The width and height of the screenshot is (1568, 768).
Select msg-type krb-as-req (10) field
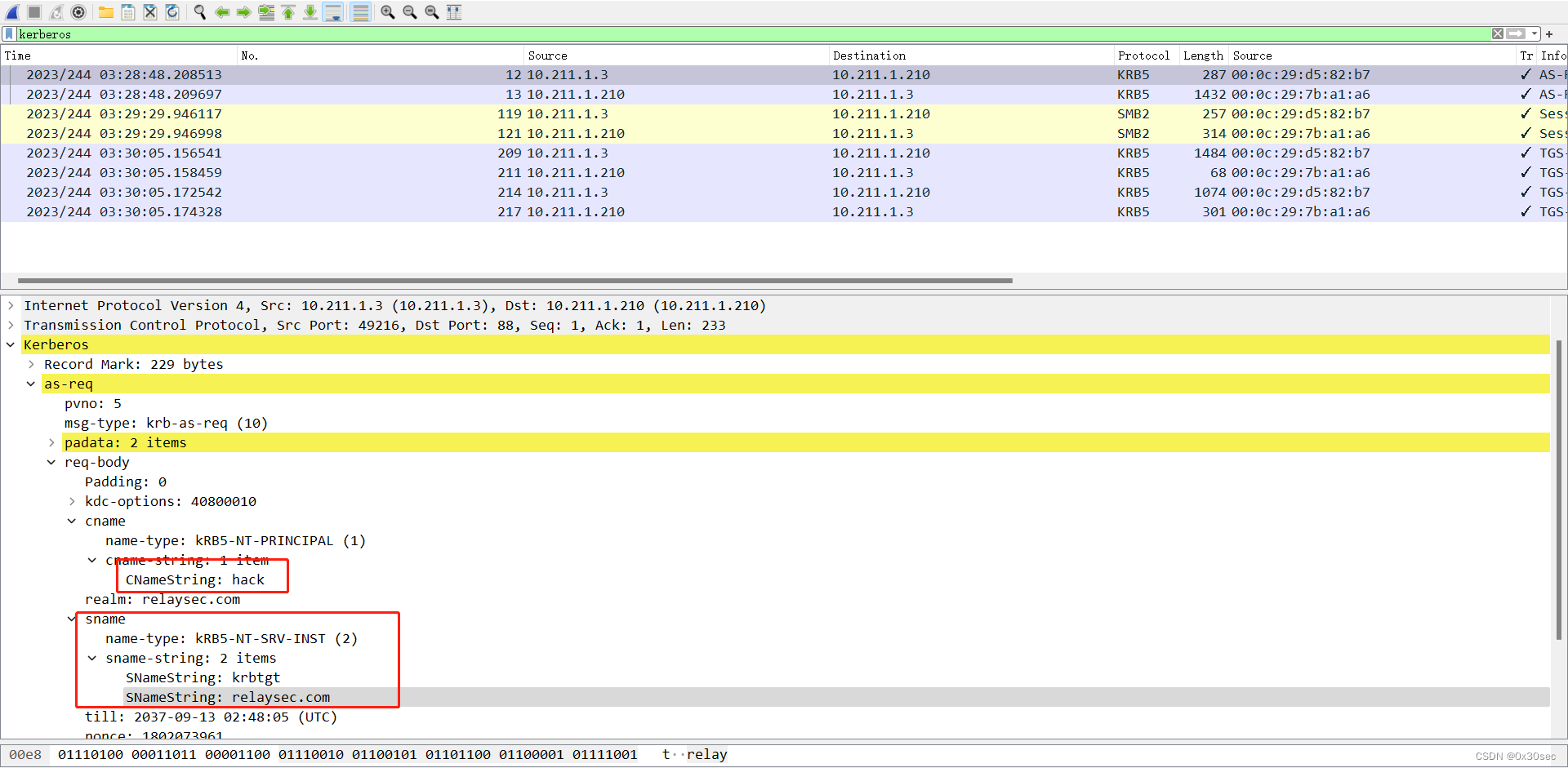click(166, 423)
